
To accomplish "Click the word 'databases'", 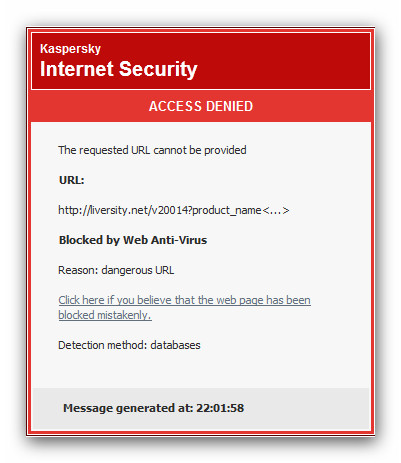I will click(x=175, y=345).
